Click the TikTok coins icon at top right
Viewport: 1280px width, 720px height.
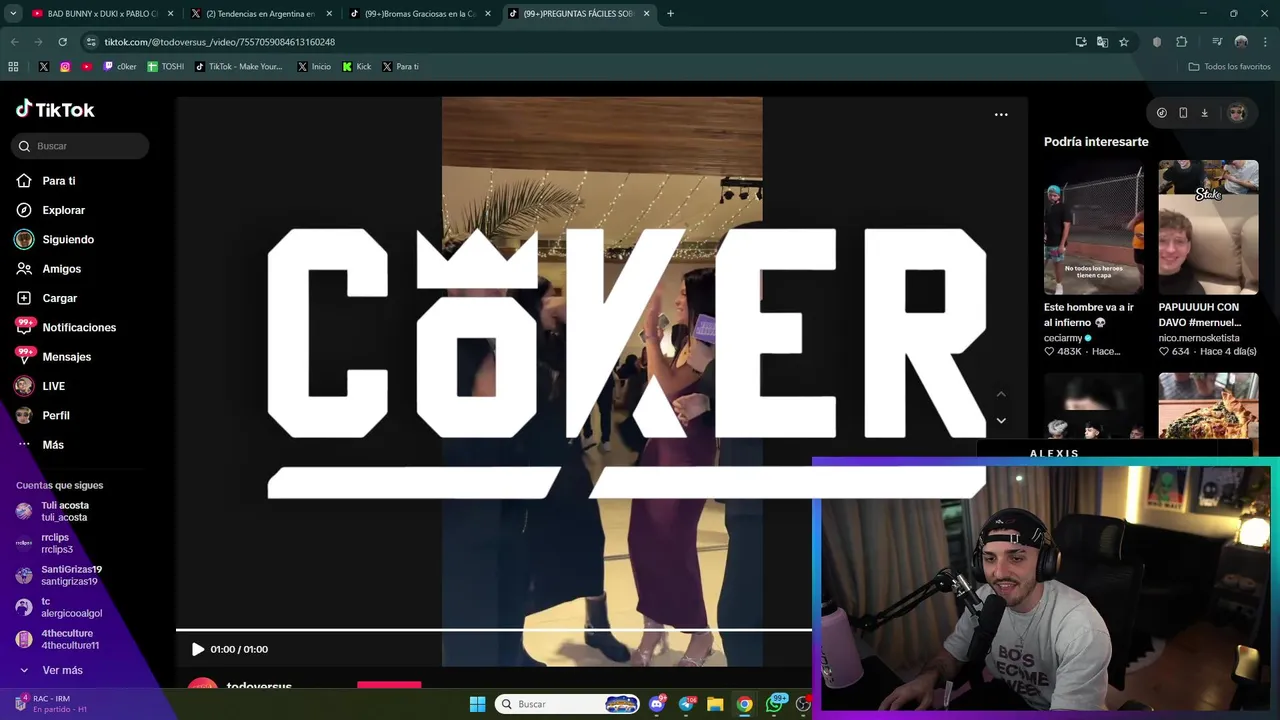tap(1161, 113)
